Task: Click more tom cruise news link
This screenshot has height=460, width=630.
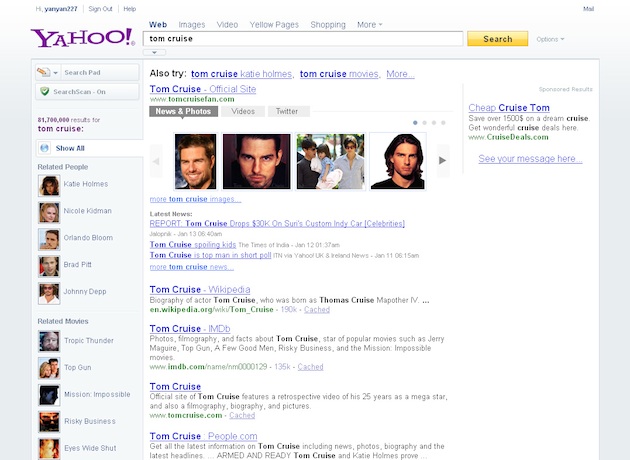Action: click(192, 267)
